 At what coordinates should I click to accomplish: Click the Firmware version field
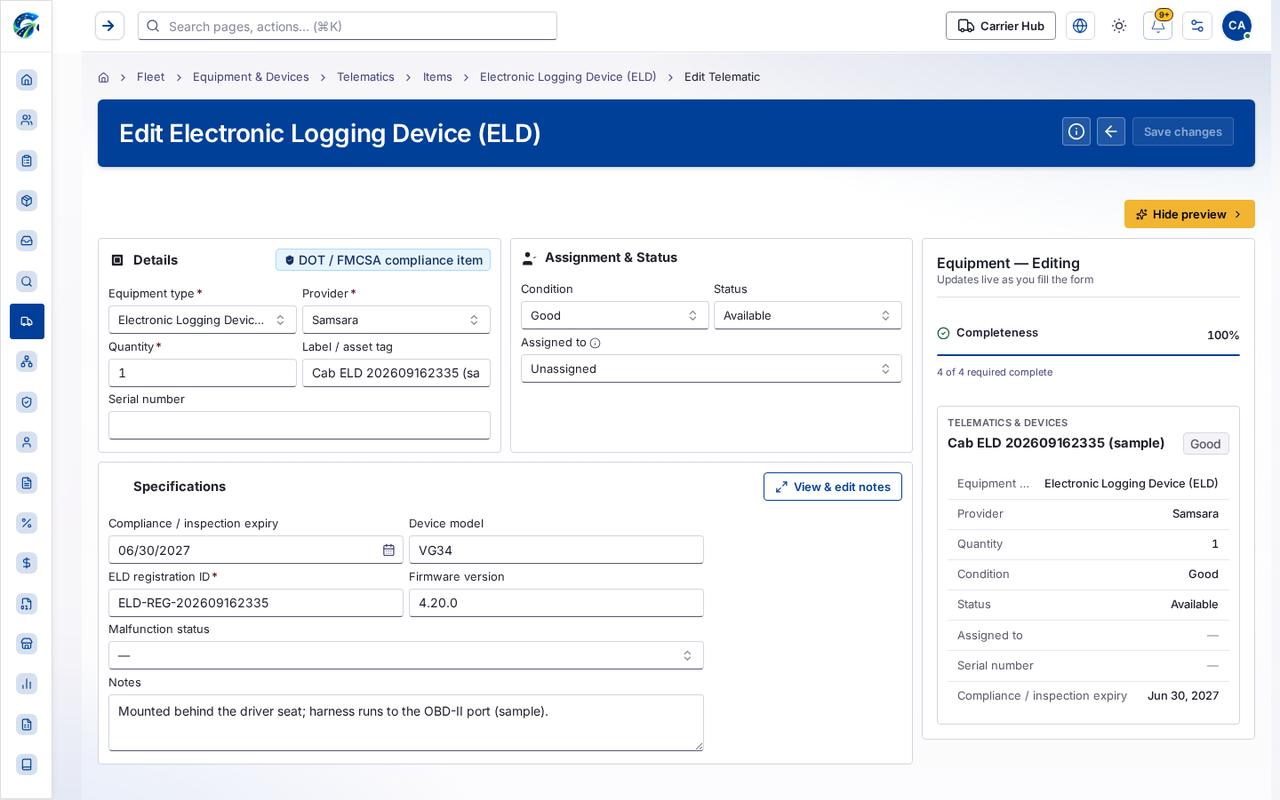556,603
